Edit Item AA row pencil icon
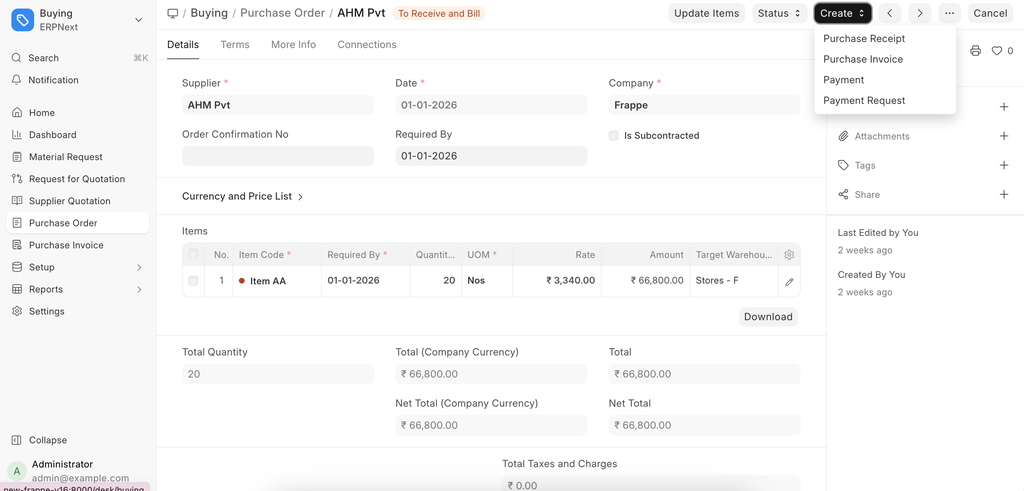 789,282
